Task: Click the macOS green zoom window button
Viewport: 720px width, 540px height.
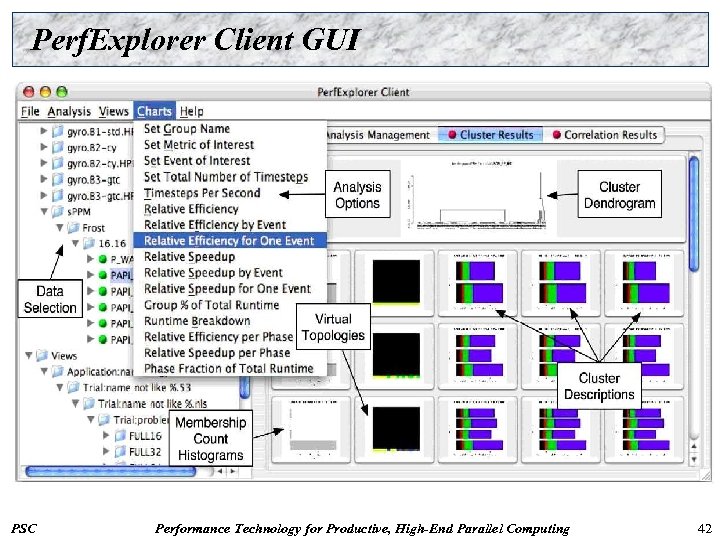Action: 62,92
